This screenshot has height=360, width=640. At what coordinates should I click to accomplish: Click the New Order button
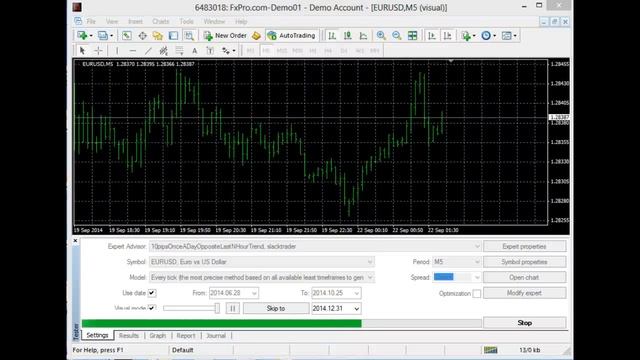225,36
